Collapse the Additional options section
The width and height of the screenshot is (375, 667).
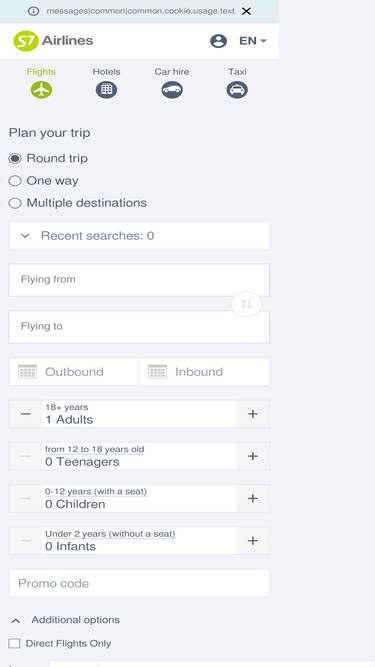click(16, 621)
